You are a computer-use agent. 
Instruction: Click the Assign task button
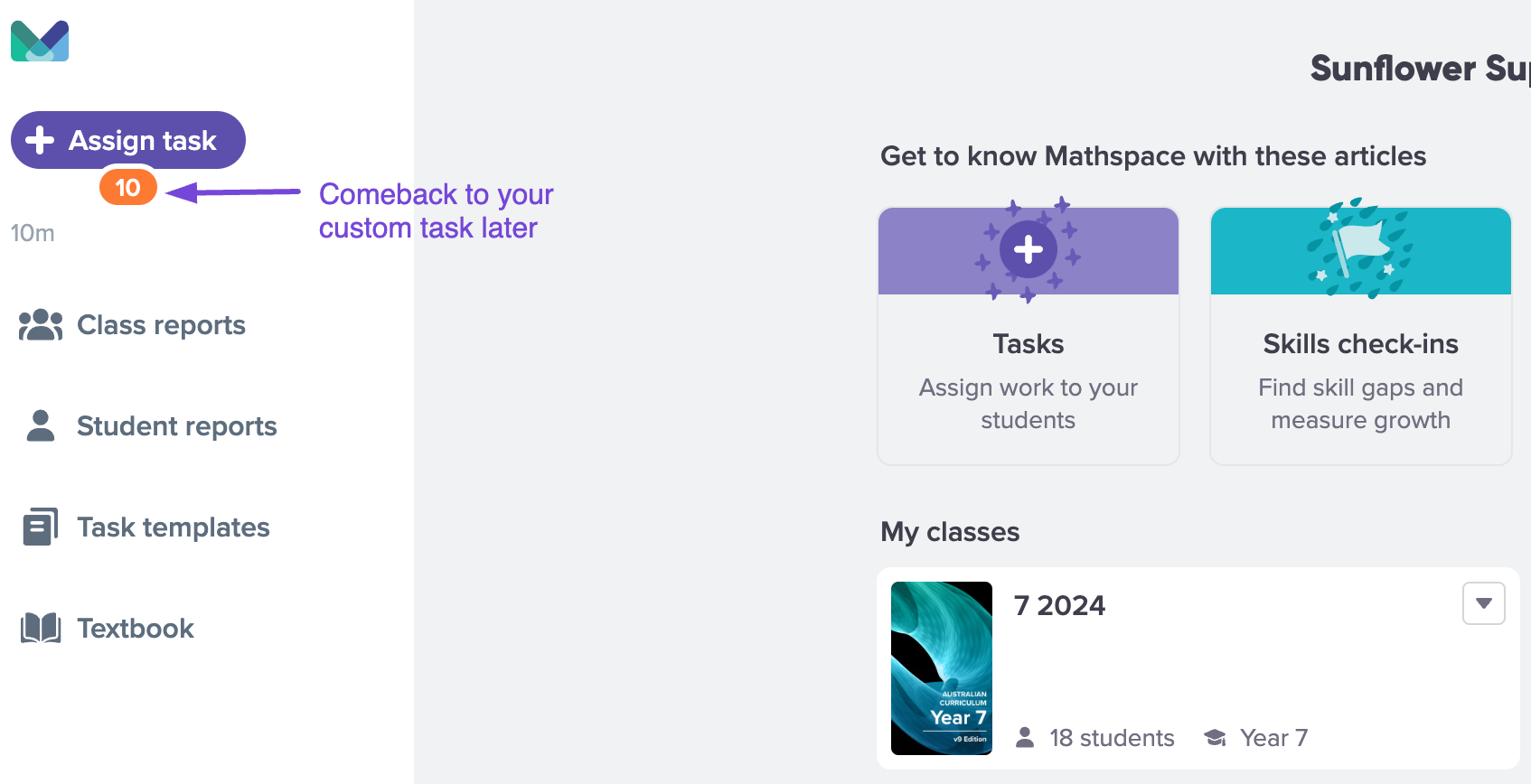click(x=128, y=140)
